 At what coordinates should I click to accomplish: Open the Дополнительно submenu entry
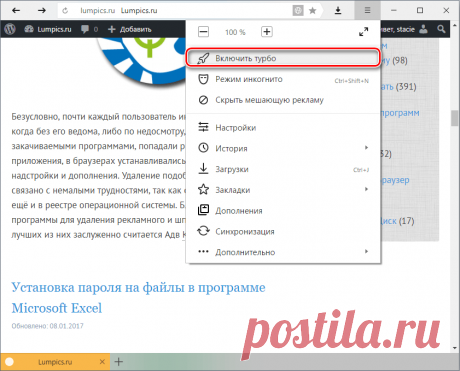click(283, 252)
